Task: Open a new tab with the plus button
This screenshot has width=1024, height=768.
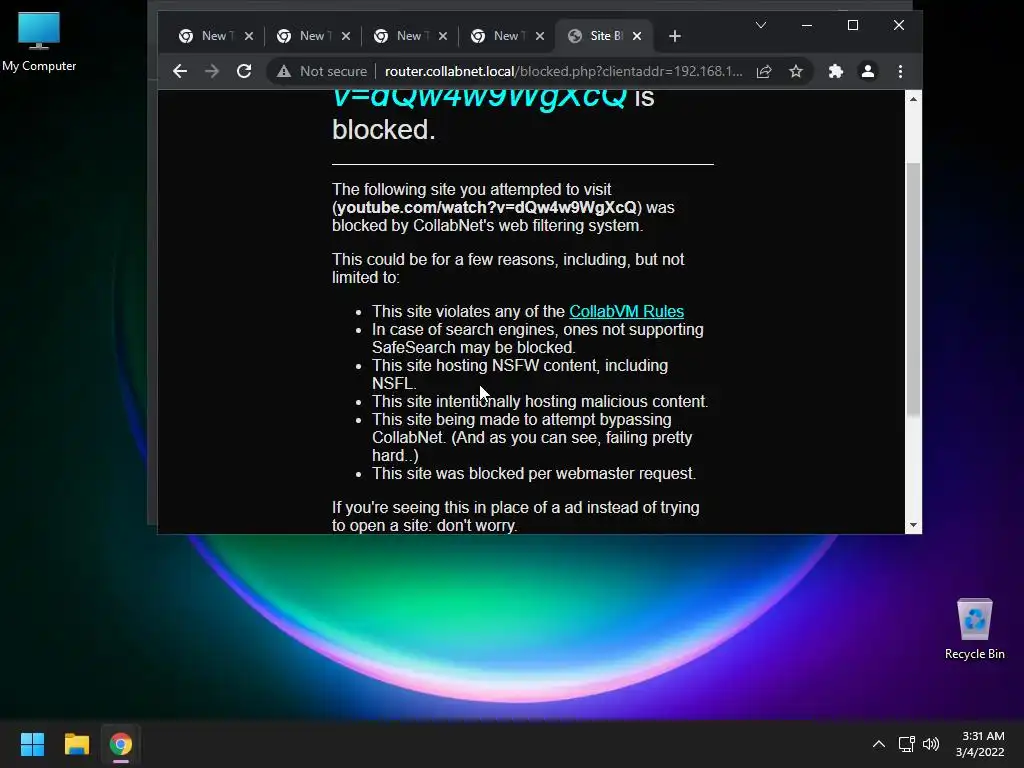Action: click(675, 36)
